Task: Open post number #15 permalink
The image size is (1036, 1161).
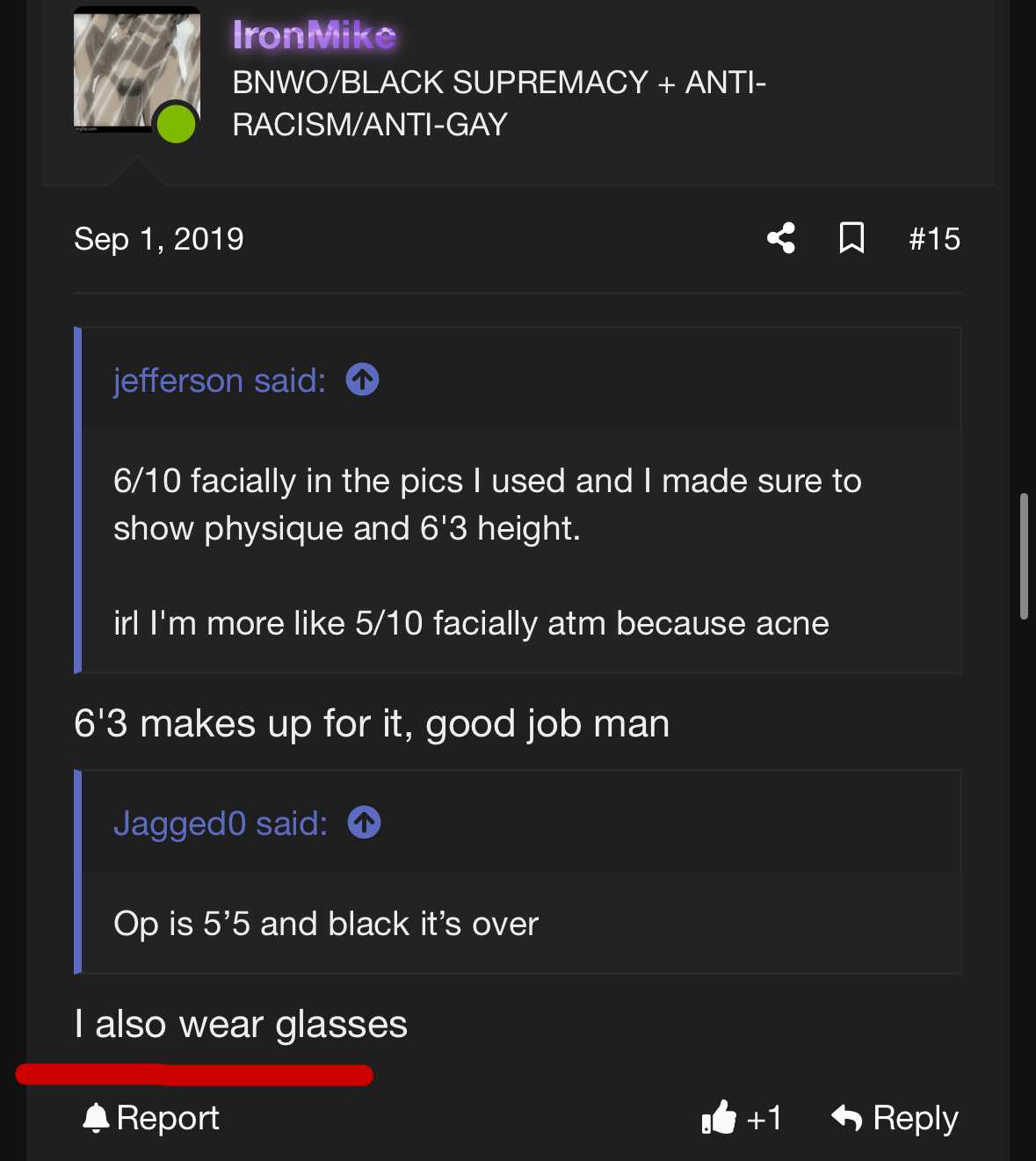Action: 934,239
